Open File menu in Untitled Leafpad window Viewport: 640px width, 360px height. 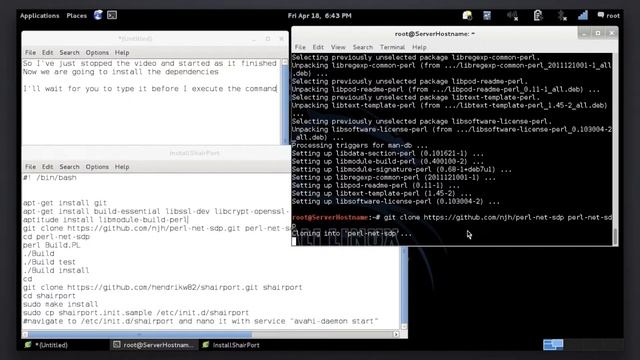30,52
